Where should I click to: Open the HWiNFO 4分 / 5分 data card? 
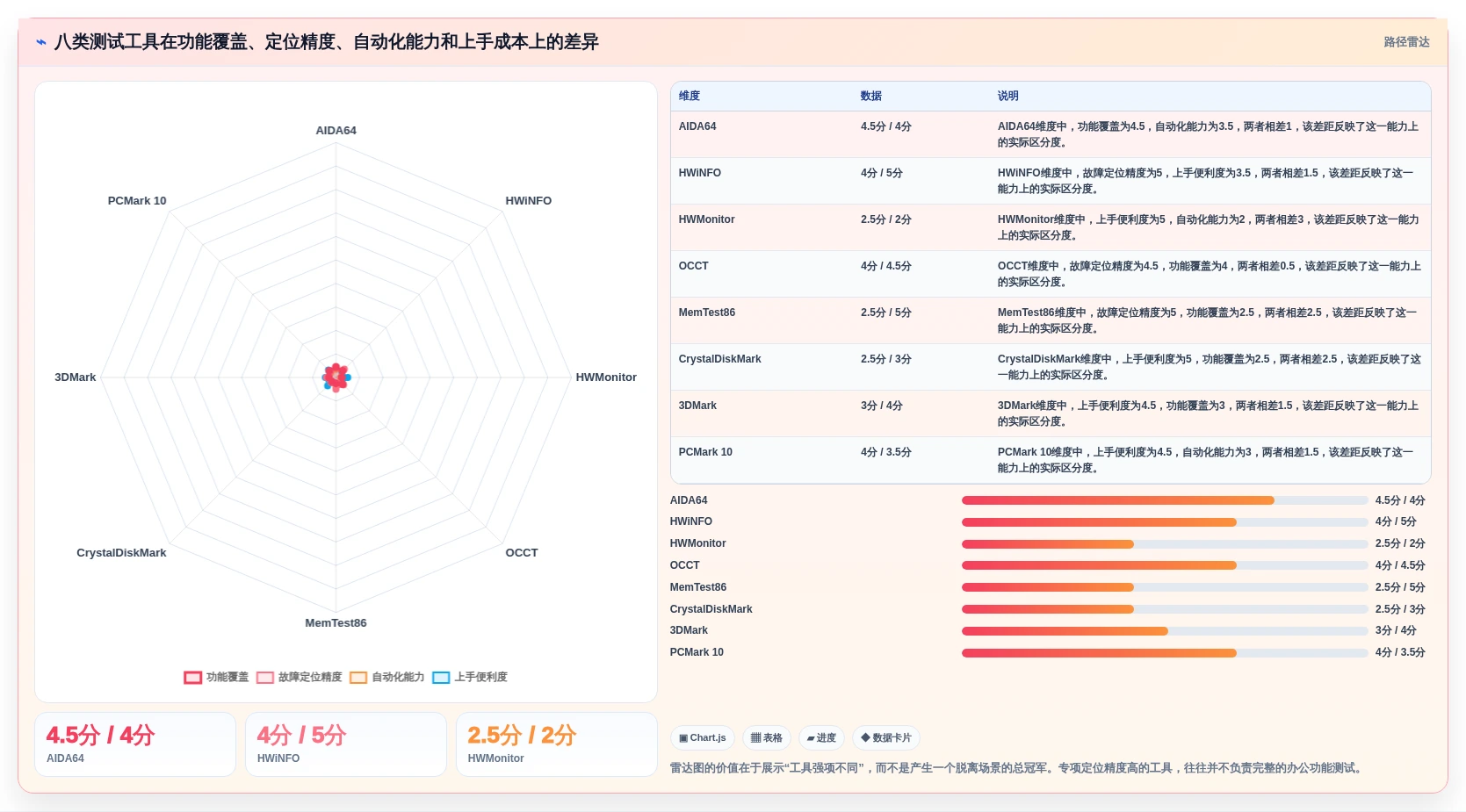click(346, 744)
